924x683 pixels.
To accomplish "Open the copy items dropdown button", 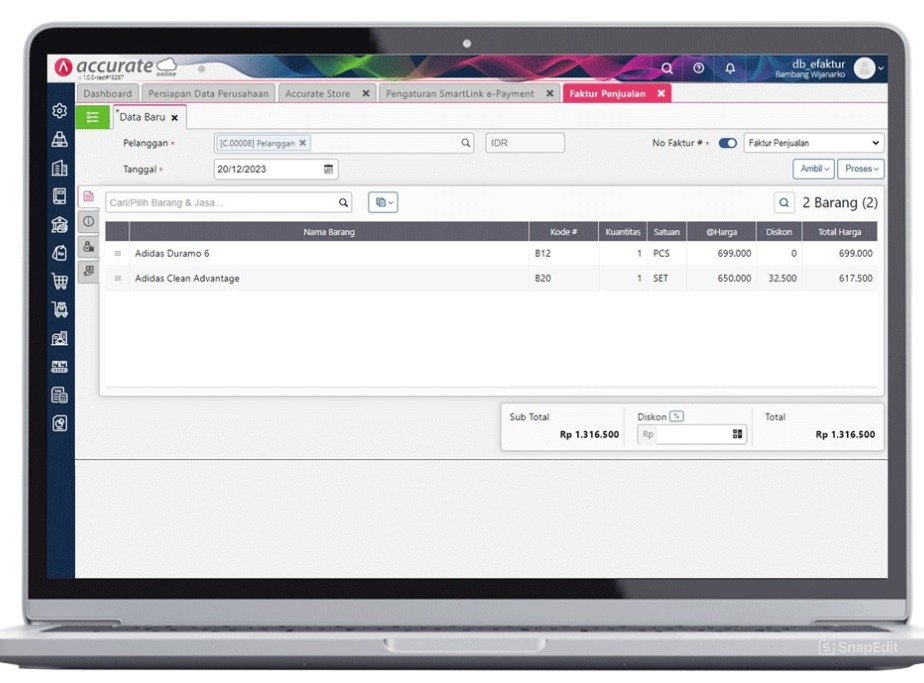I will pos(383,202).
